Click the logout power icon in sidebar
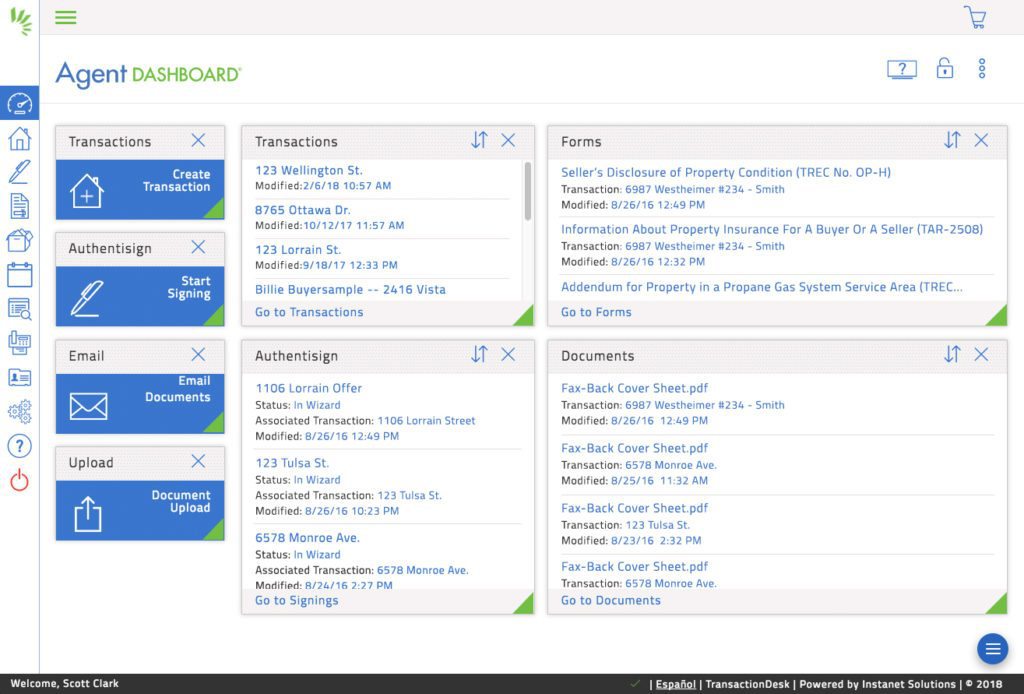The image size is (1024, 694). (19, 478)
